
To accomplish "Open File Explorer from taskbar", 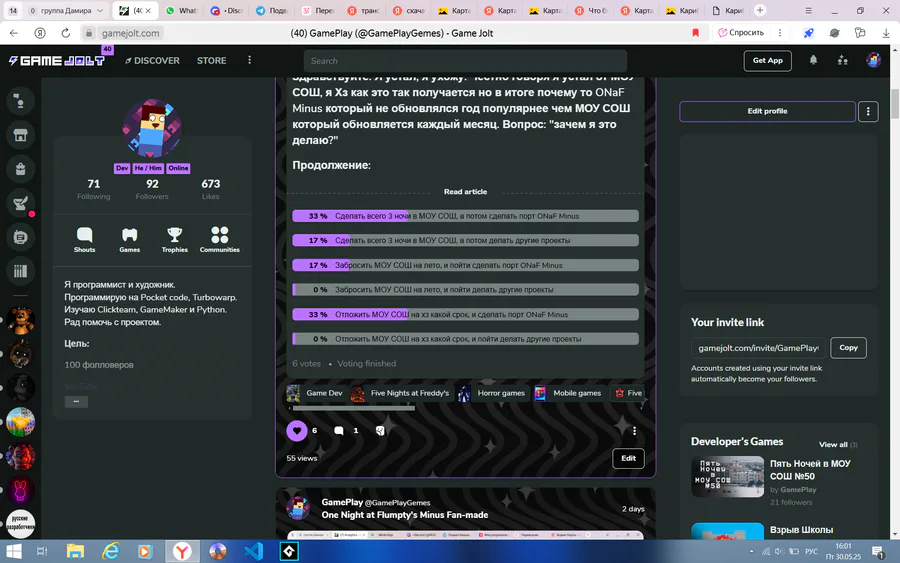I will (x=75, y=552).
